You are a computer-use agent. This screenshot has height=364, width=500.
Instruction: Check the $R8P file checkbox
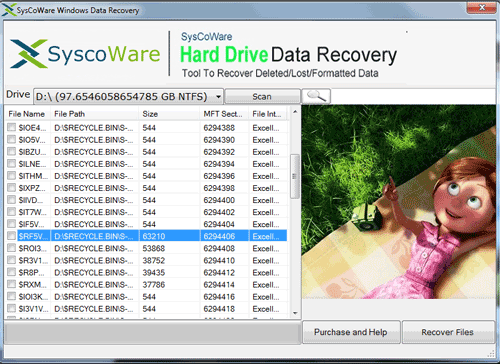[11, 272]
